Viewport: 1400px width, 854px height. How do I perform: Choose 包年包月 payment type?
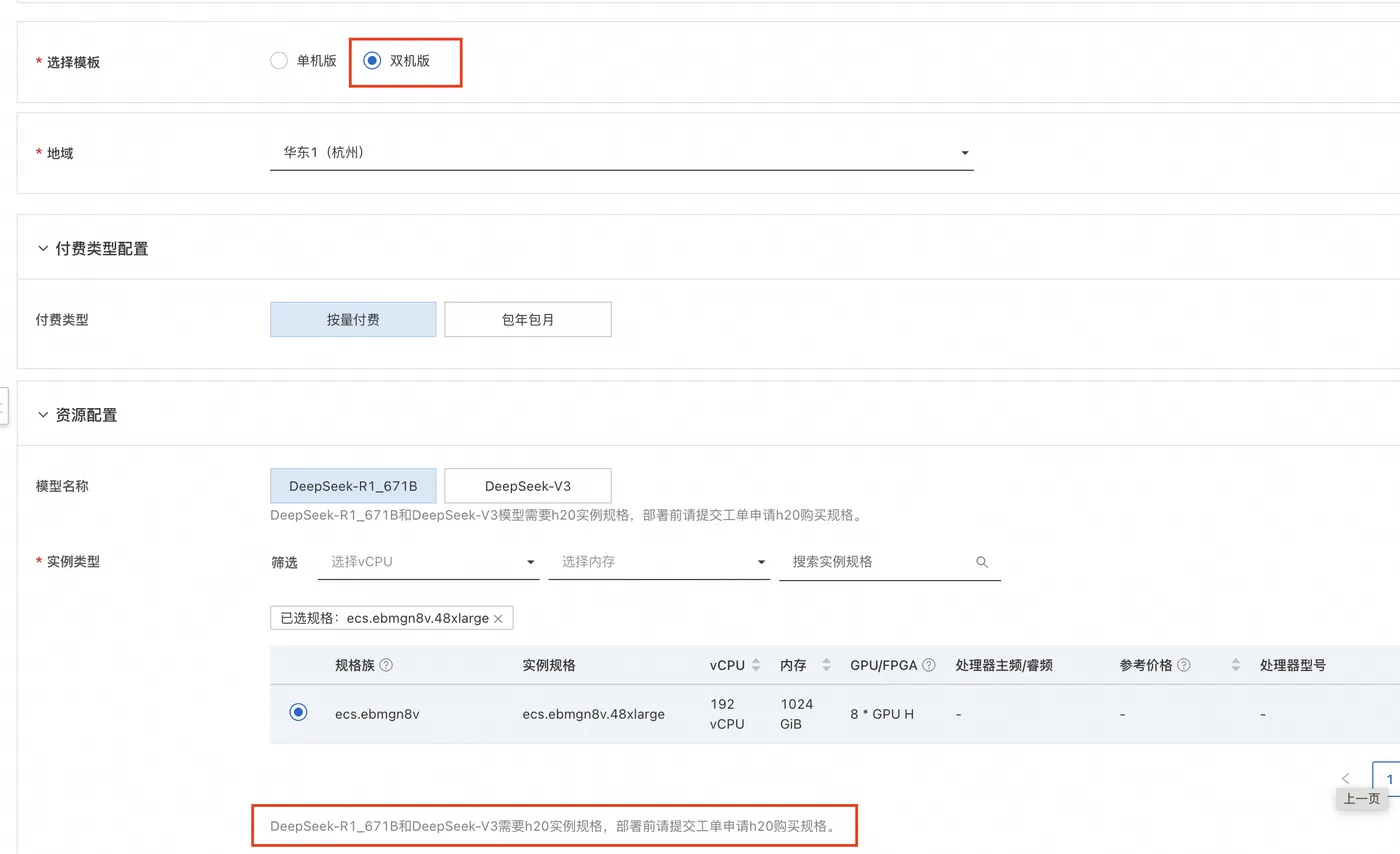click(x=528, y=320)
